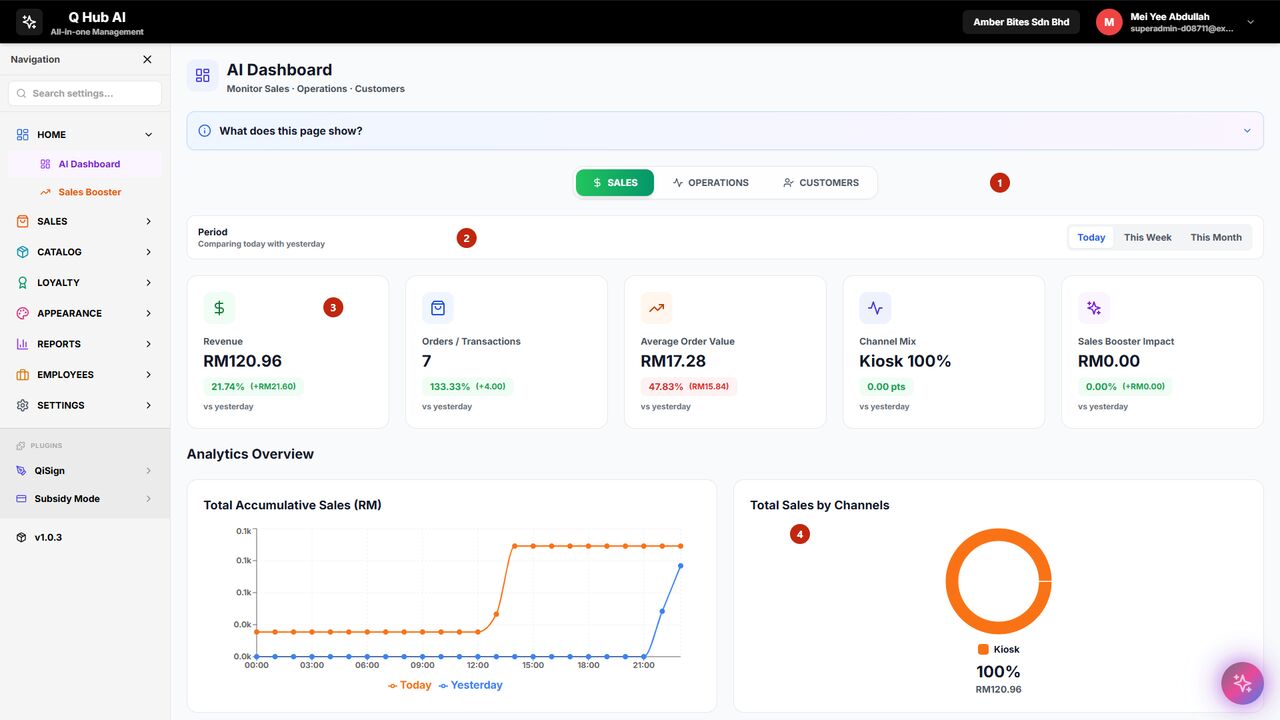Image resolution: width=1280 pixels, height=720 pixels.
Task: Click the RM120.96 revenue value
Action: click(x=243, y=361)
